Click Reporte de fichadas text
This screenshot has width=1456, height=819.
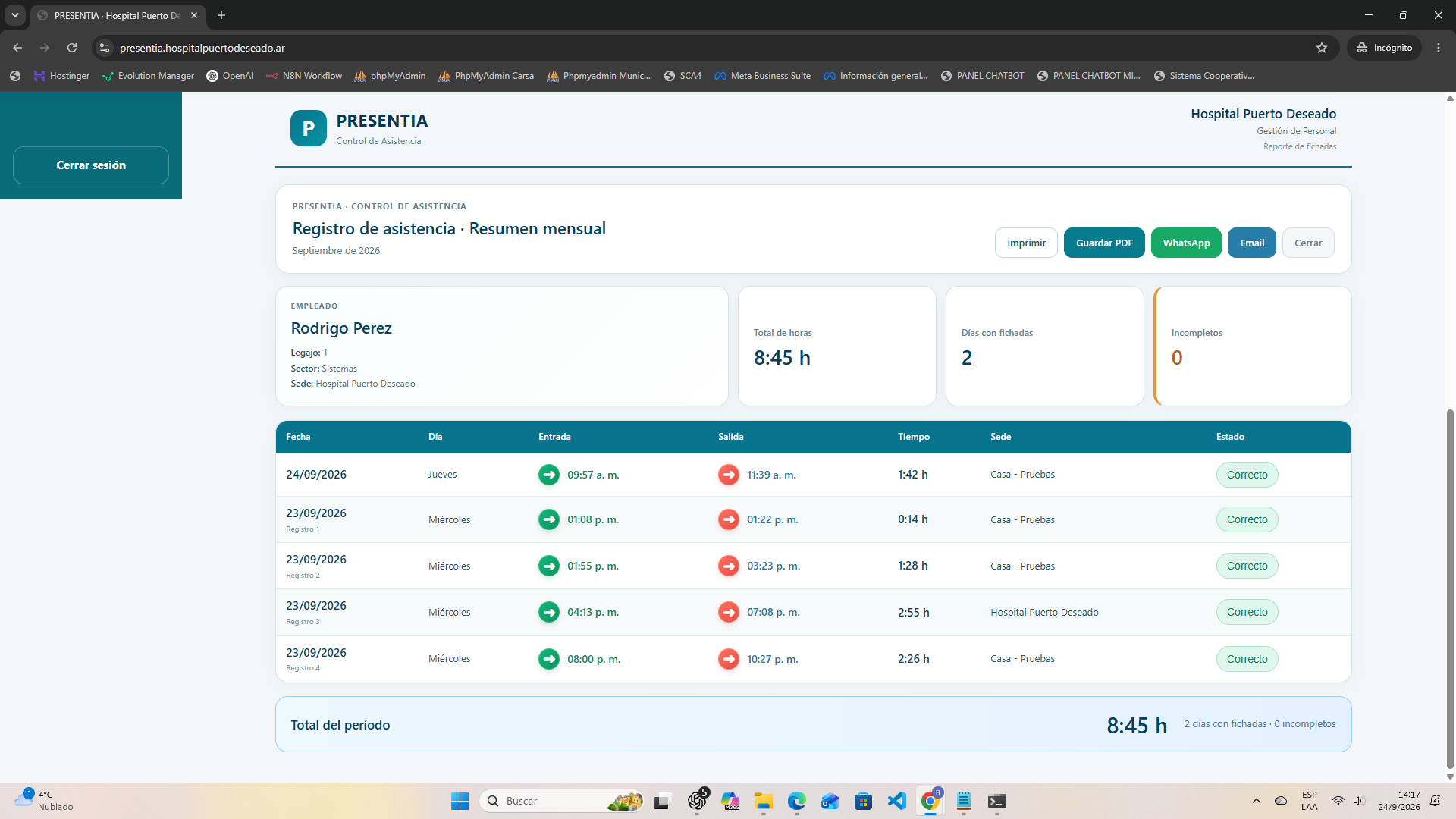(1300, 146)
